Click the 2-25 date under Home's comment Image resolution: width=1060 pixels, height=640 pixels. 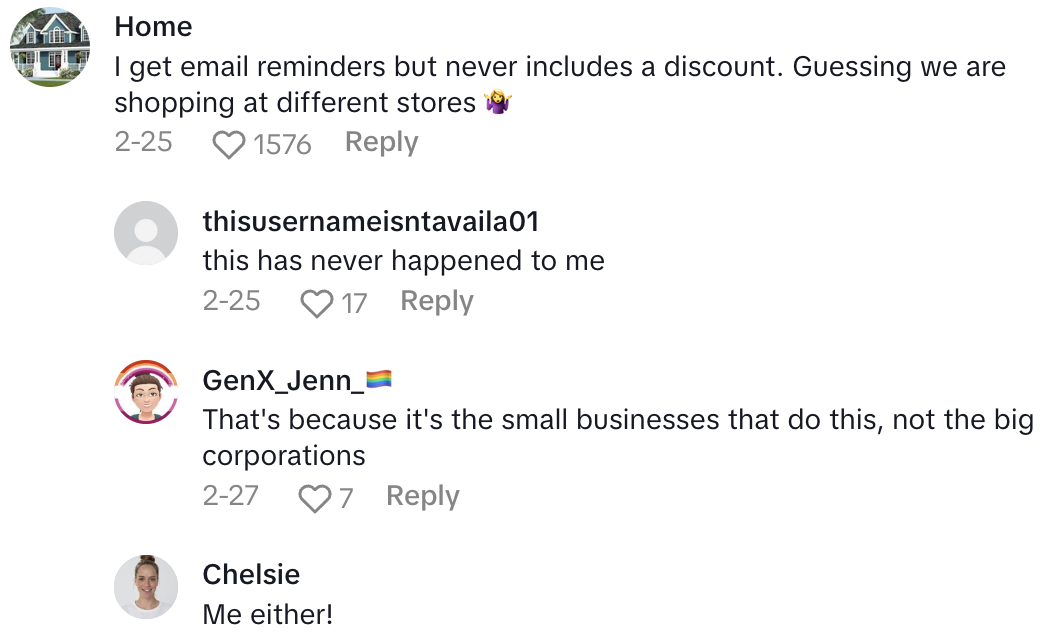point(143,143)
